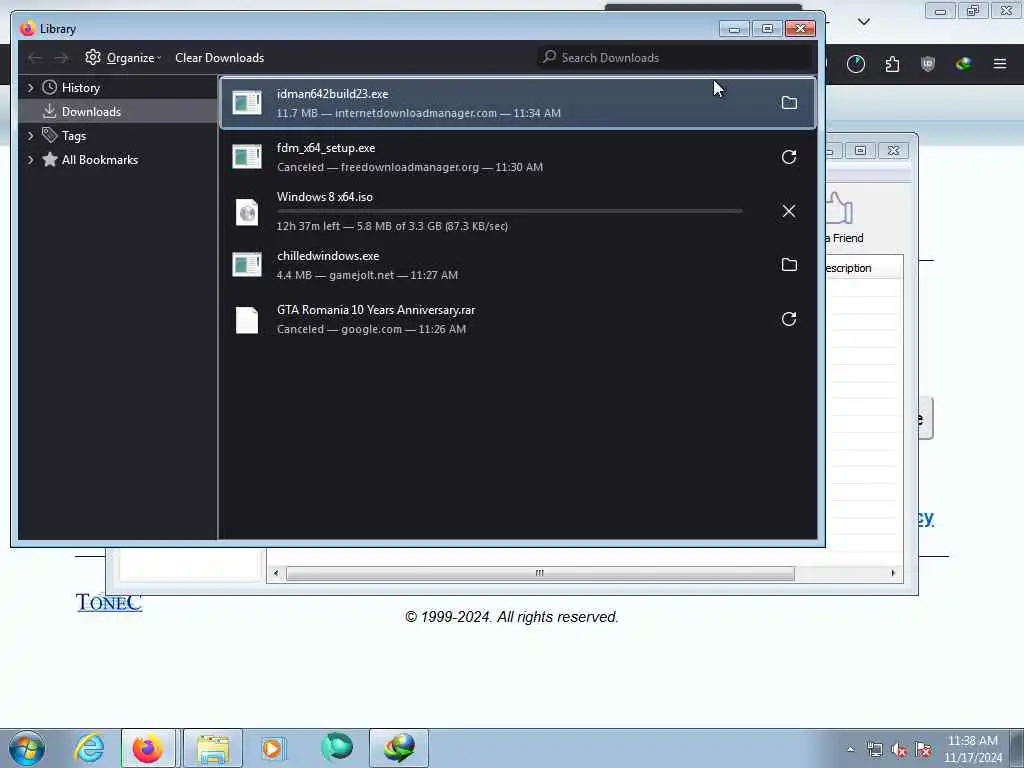Click horizontal scrollbar left arrow in IDM window
This screenshot has height=768, width=1024.
coord(276,573)
